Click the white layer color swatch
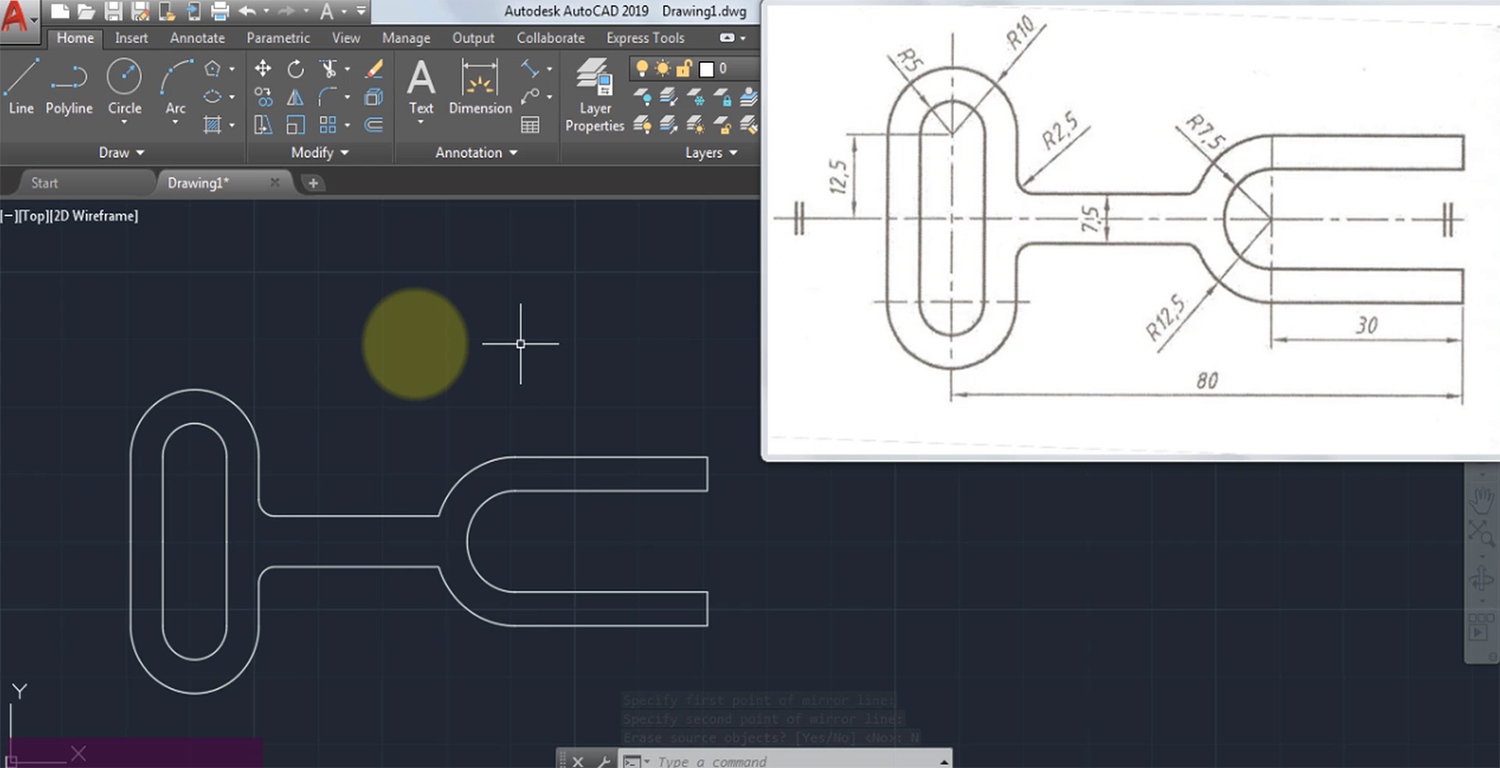The image size is (1500, 768). coord(707,69)
